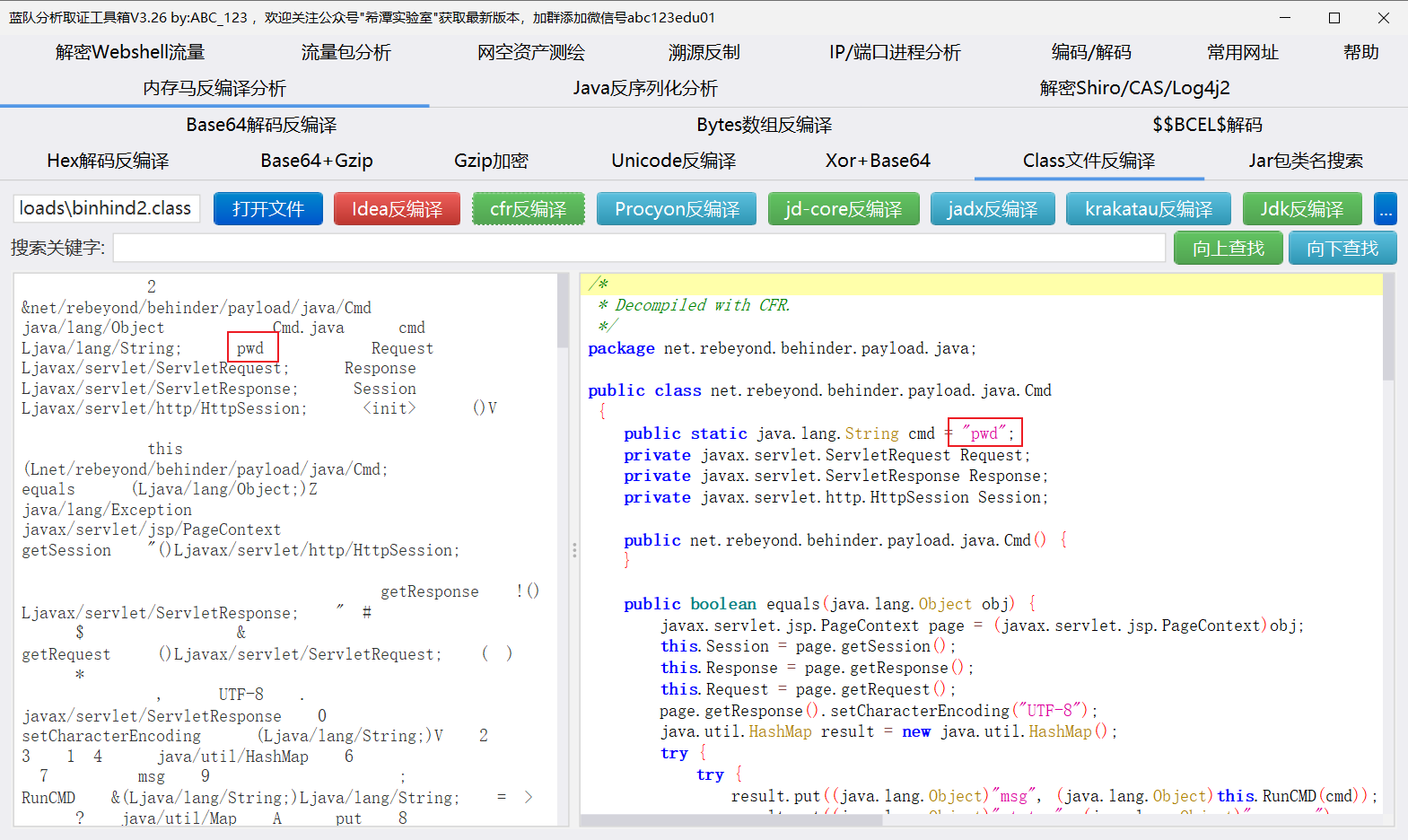Open the 编码/解码 tab

point(1091,52)
